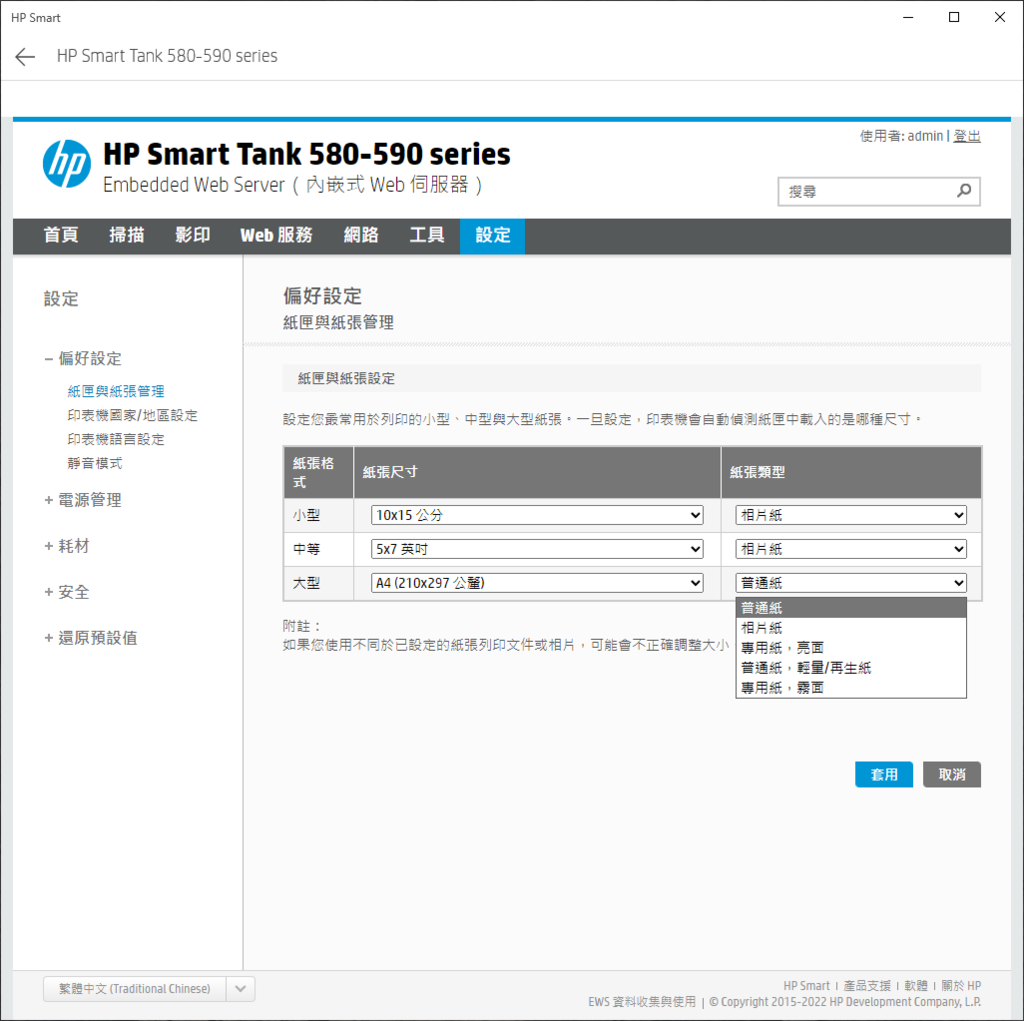Open the HP Smart footer link
This screenshot has height=1021, width=1024.
tap(807, 986)
